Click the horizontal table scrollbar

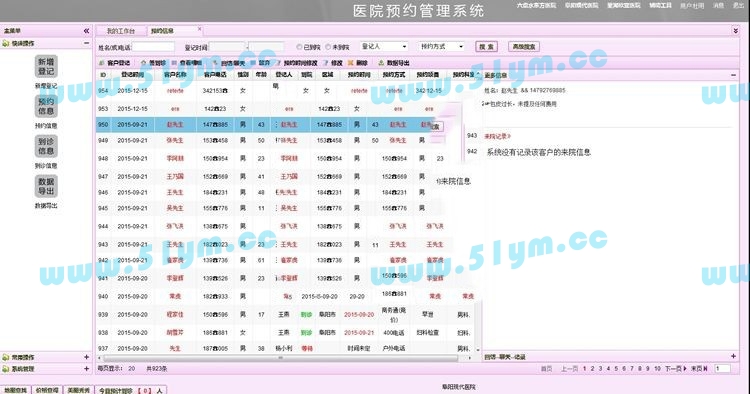click(281, 358)
